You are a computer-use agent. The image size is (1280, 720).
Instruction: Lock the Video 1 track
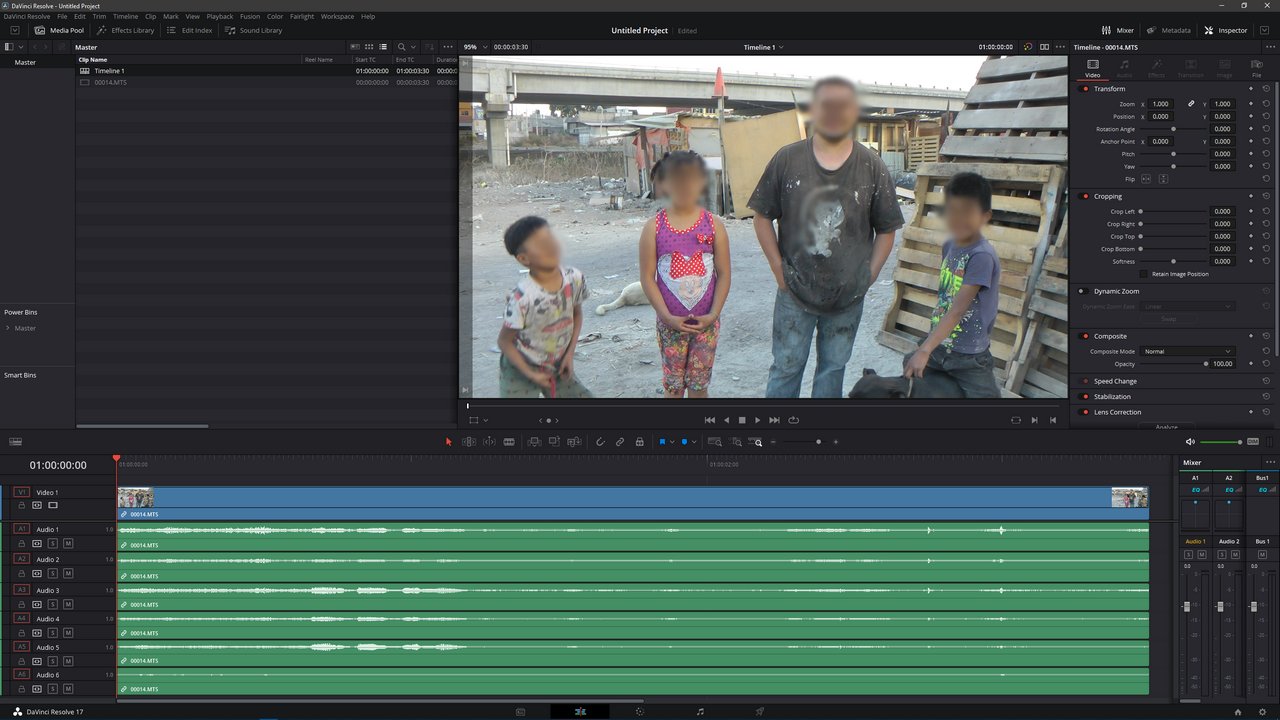point(22,505)
